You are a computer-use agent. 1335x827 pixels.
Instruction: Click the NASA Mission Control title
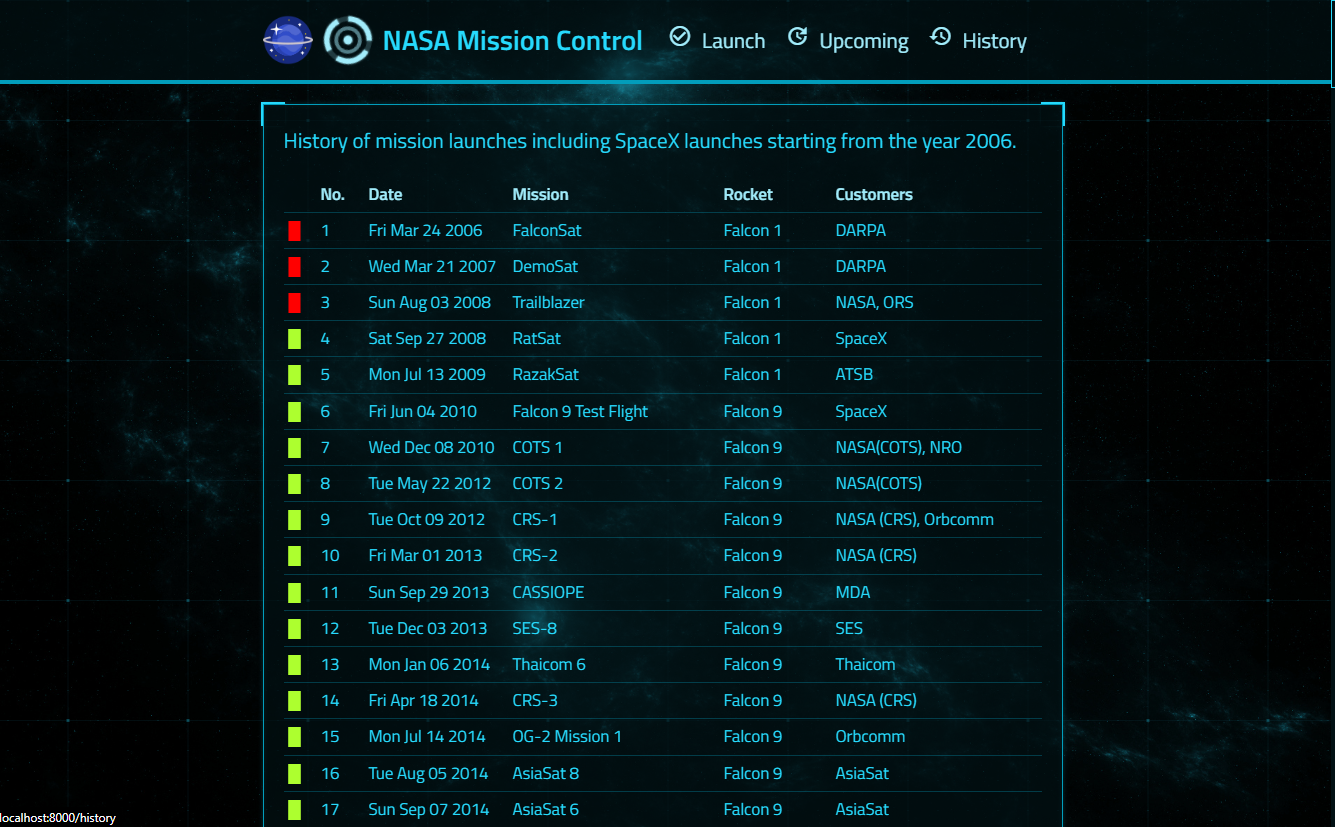(x=513, y=41)
